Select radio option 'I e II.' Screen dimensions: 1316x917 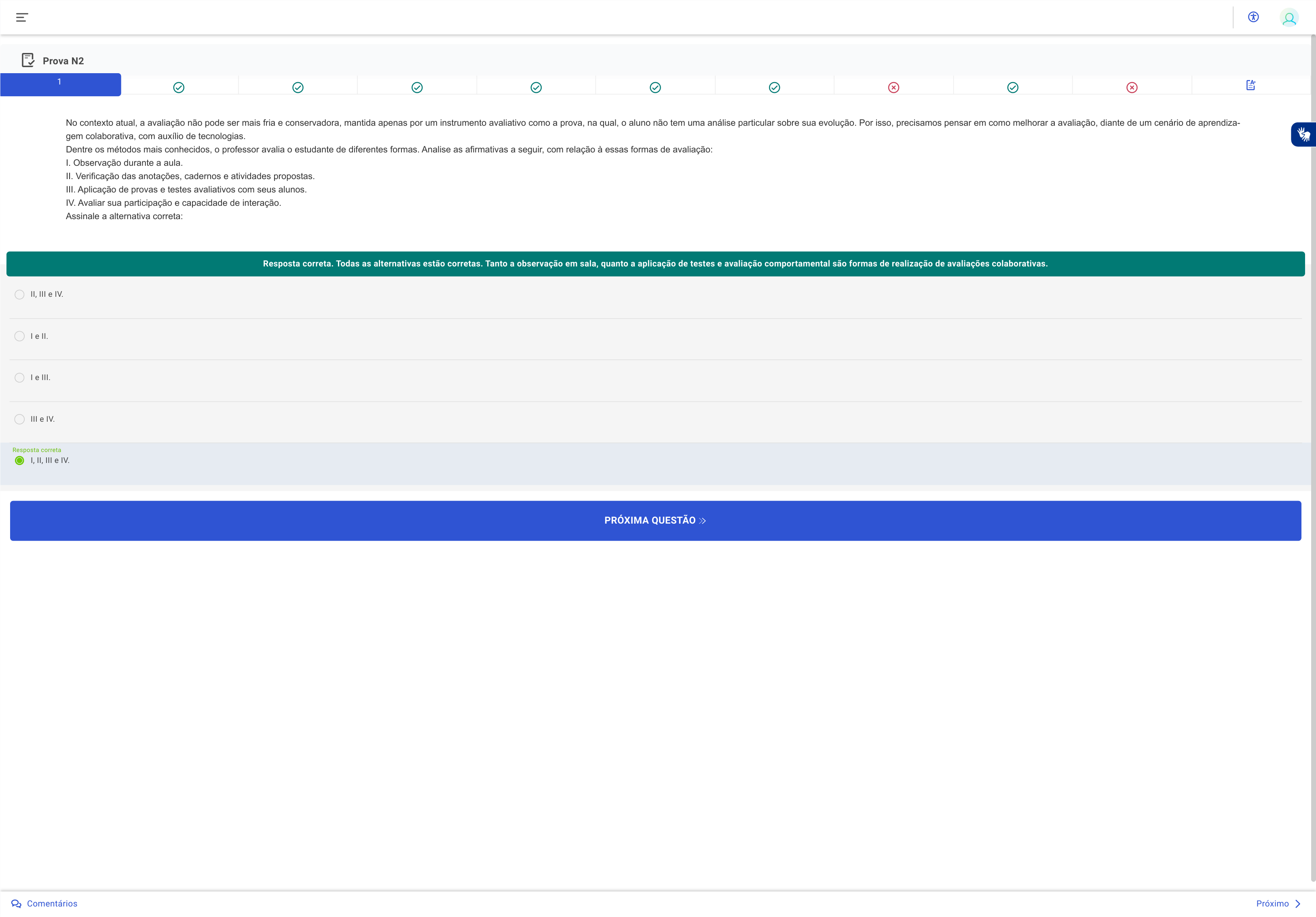19,336
